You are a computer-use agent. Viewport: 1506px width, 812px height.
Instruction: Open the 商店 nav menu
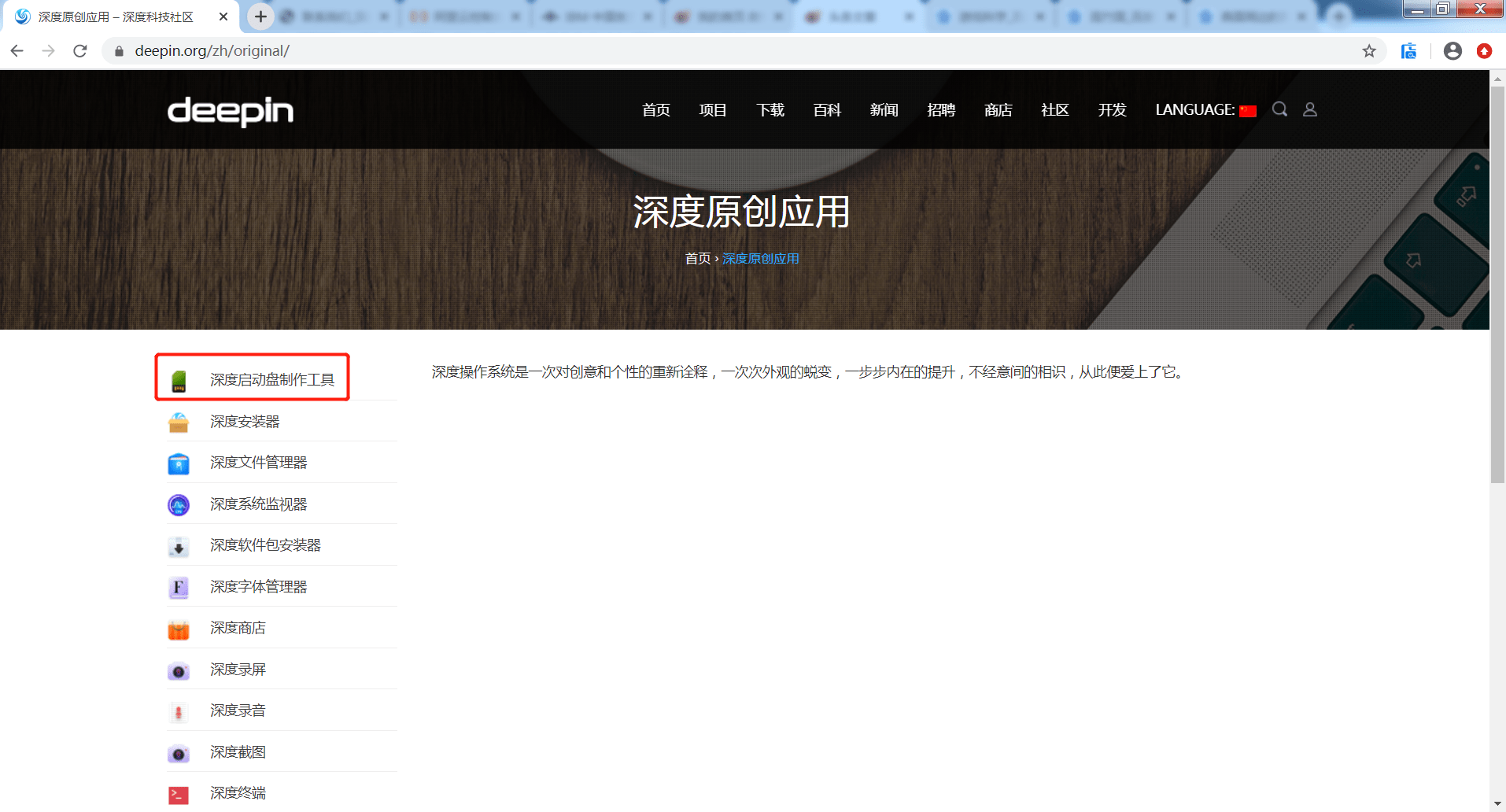[x=998, y=110]
